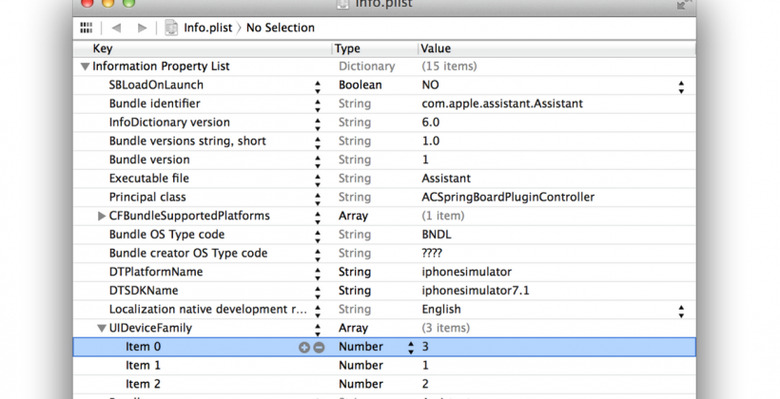Open Principal class key stepper popup

pyautogui.click(x=317, y=200)
